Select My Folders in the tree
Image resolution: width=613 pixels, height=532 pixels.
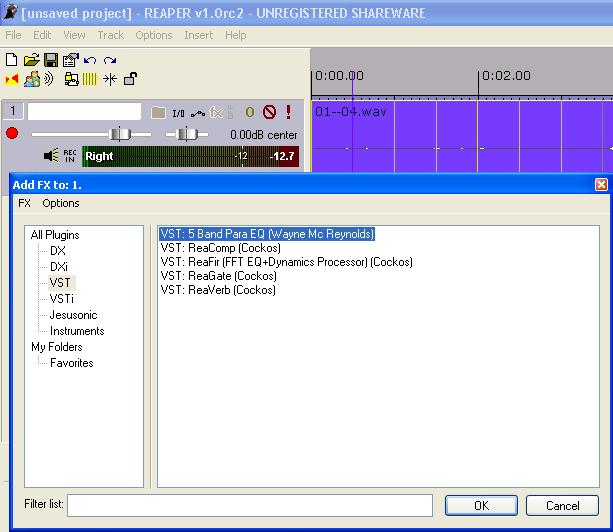tap(57, 347)
